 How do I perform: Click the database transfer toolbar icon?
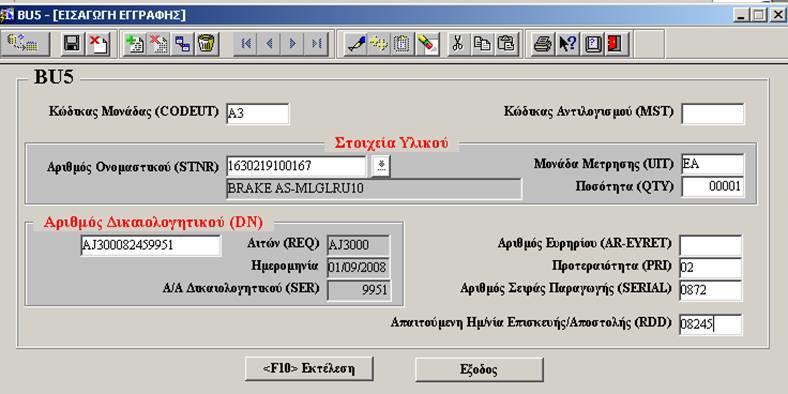25,44
